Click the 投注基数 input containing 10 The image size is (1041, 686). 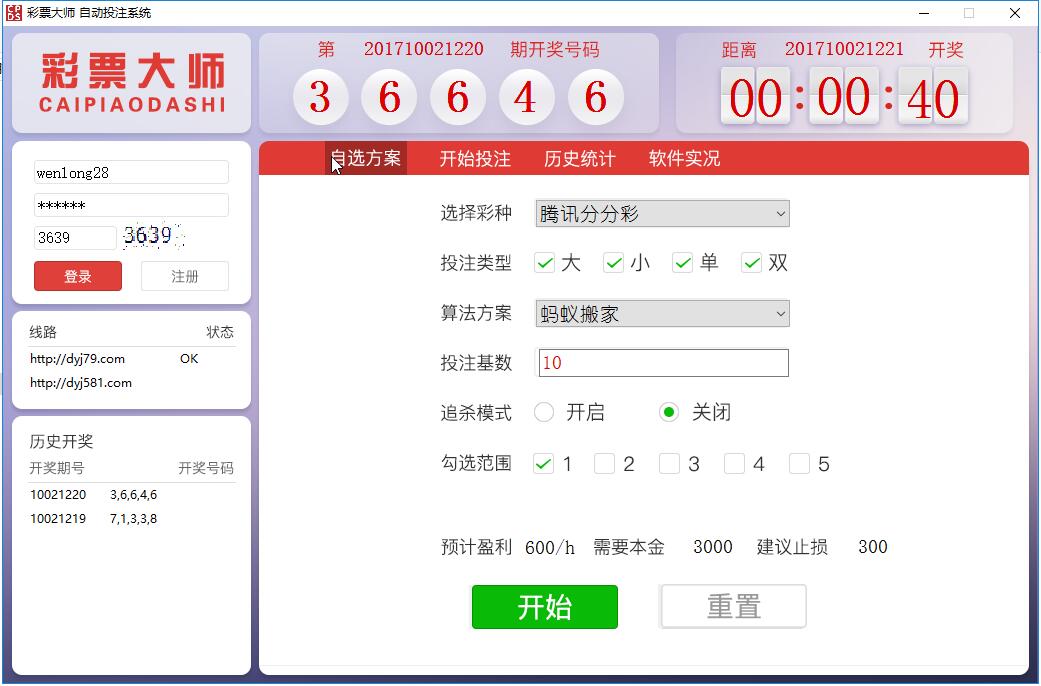(x=662, y=362)
